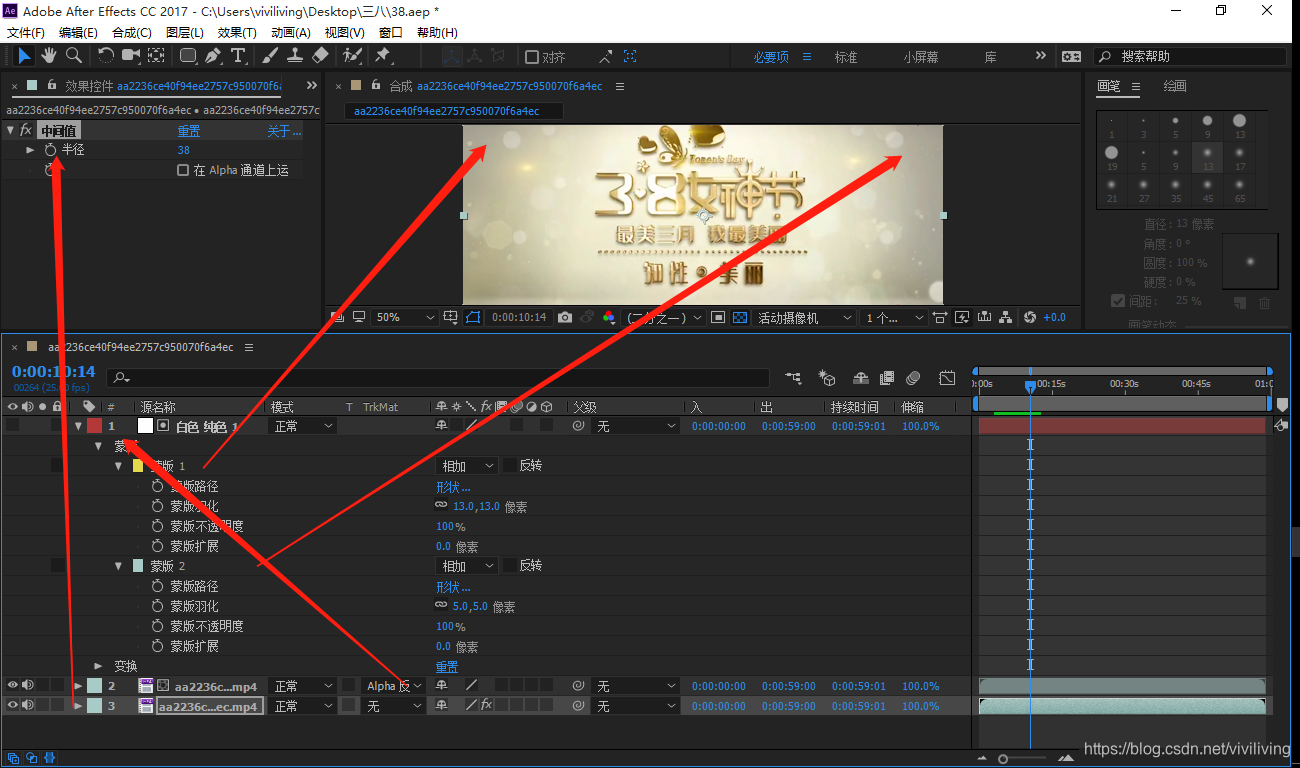Select the Hand tool
Viewport: 1300px width, 768px height.
click(x=49, y=56)
